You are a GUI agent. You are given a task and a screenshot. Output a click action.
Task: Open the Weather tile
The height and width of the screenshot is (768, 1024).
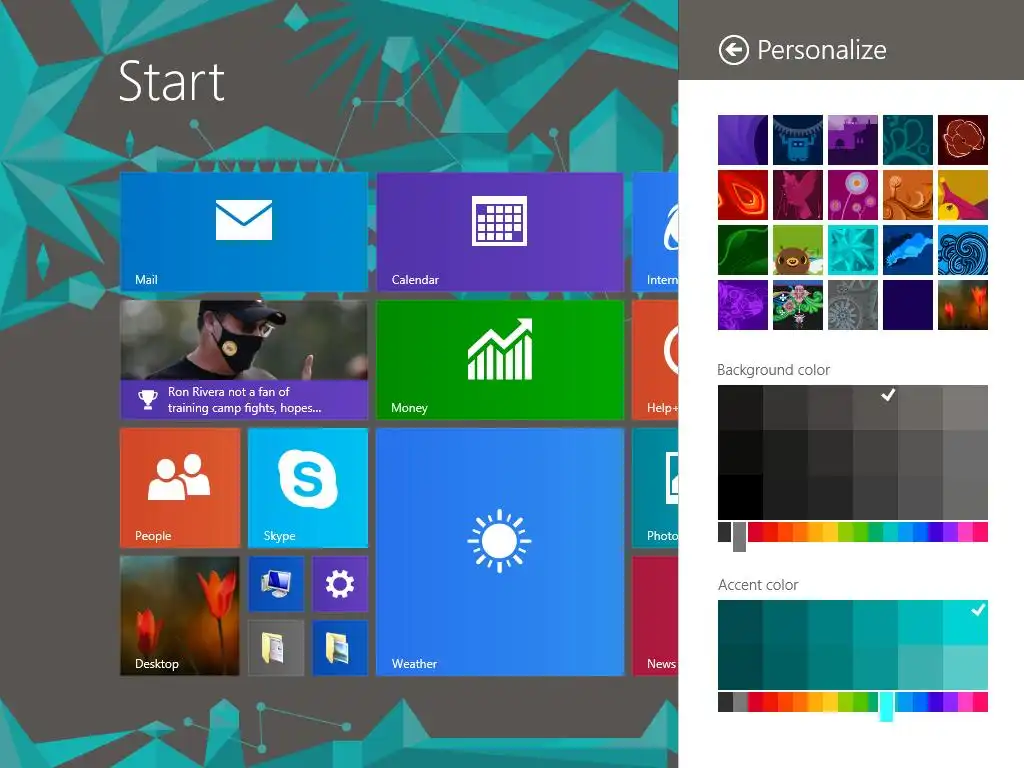click(500, 552)
